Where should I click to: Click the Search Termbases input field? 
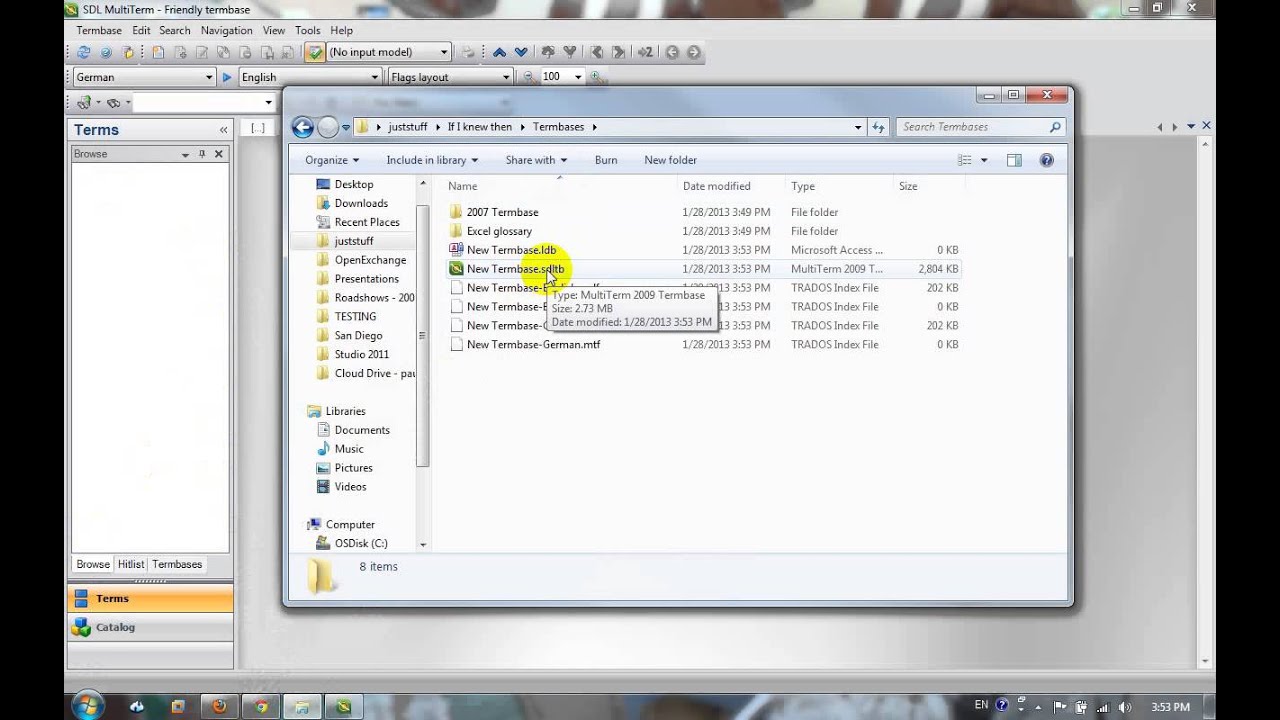(x=980, y=127)
